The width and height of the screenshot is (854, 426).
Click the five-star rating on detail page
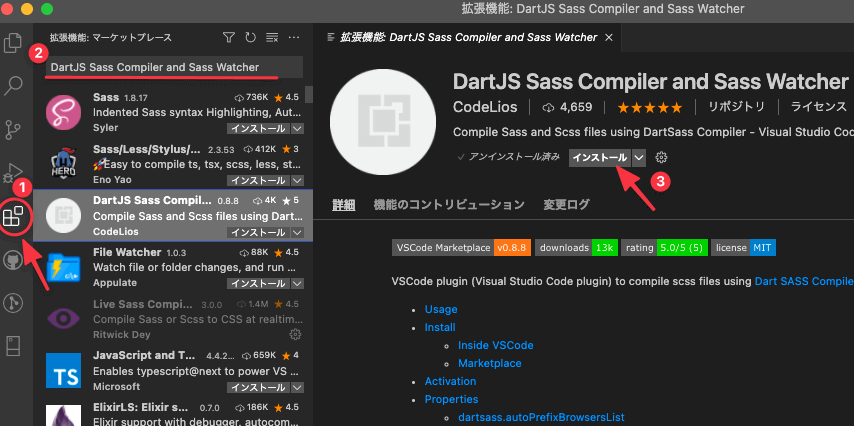[649, 107]
